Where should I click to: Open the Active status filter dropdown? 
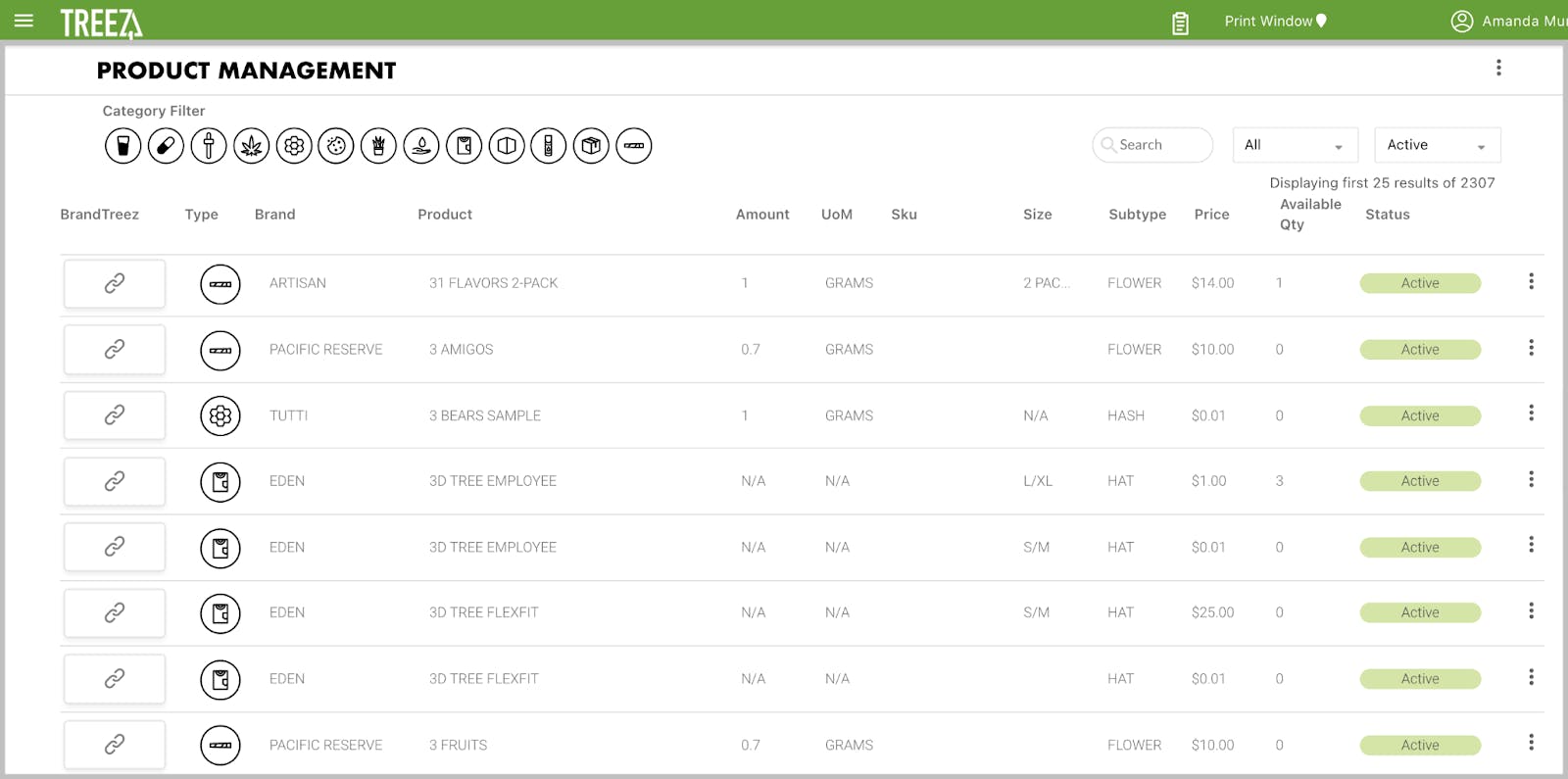coord(1437,145)
